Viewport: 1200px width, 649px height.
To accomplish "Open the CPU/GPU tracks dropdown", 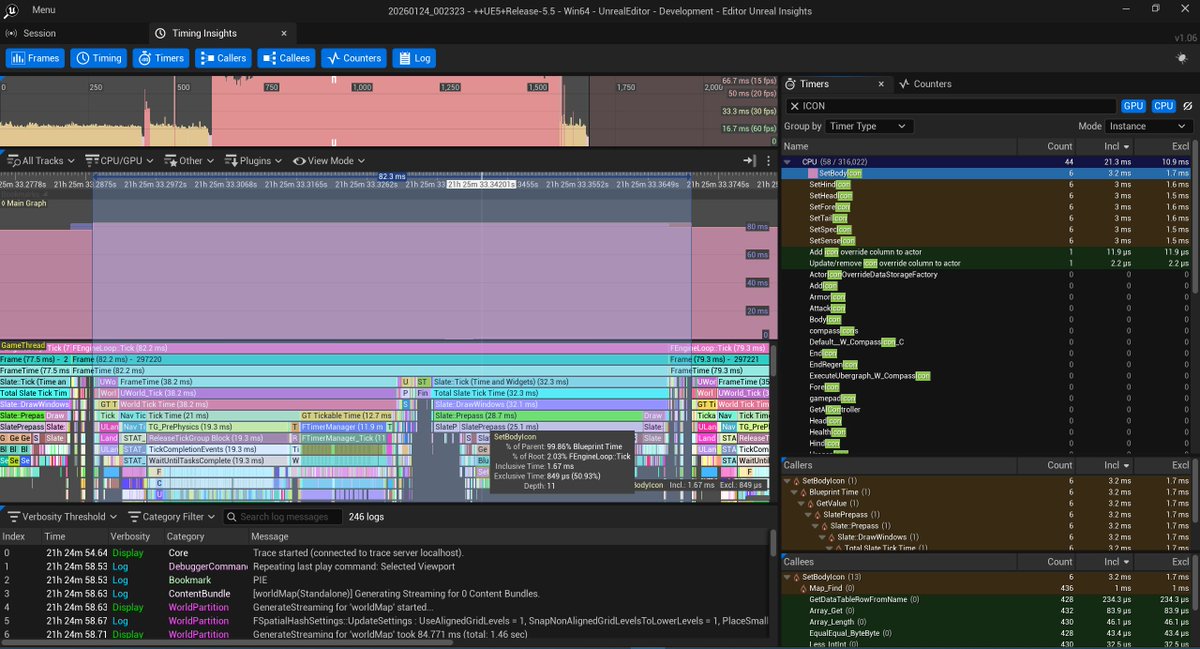I will 120,160.
